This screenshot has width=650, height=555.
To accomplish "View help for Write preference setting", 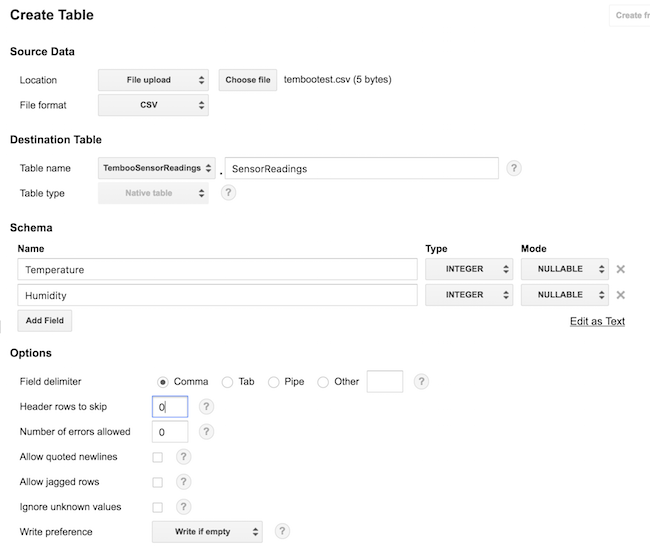I will tap(282, 531).
